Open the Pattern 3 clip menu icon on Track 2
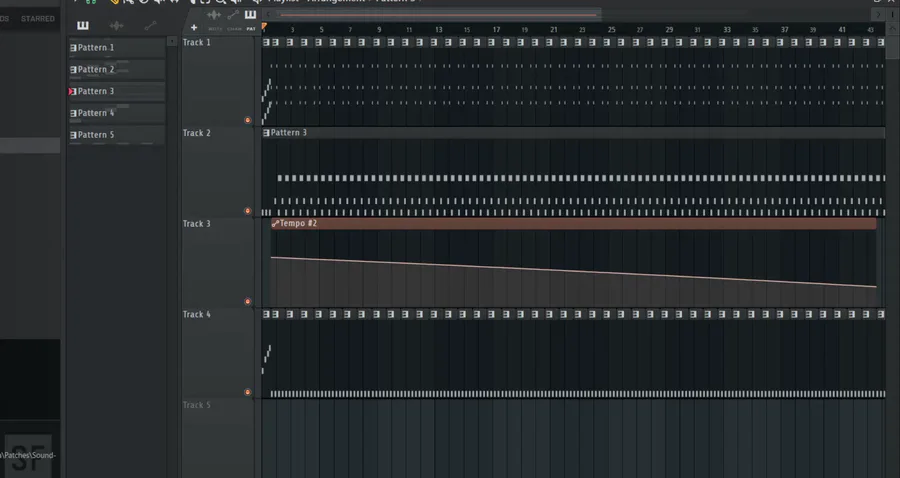Image resolution: width=900 pixels, height=478 pixels. coord(266,133)
